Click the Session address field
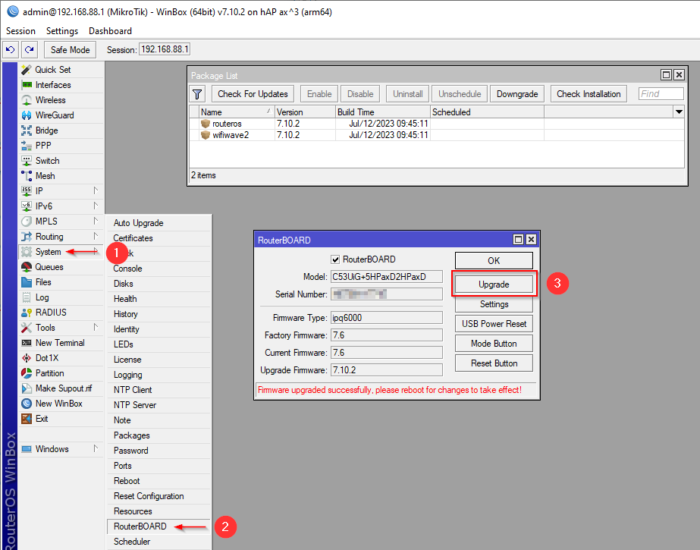The image size is (700, 550). (165, 49)
